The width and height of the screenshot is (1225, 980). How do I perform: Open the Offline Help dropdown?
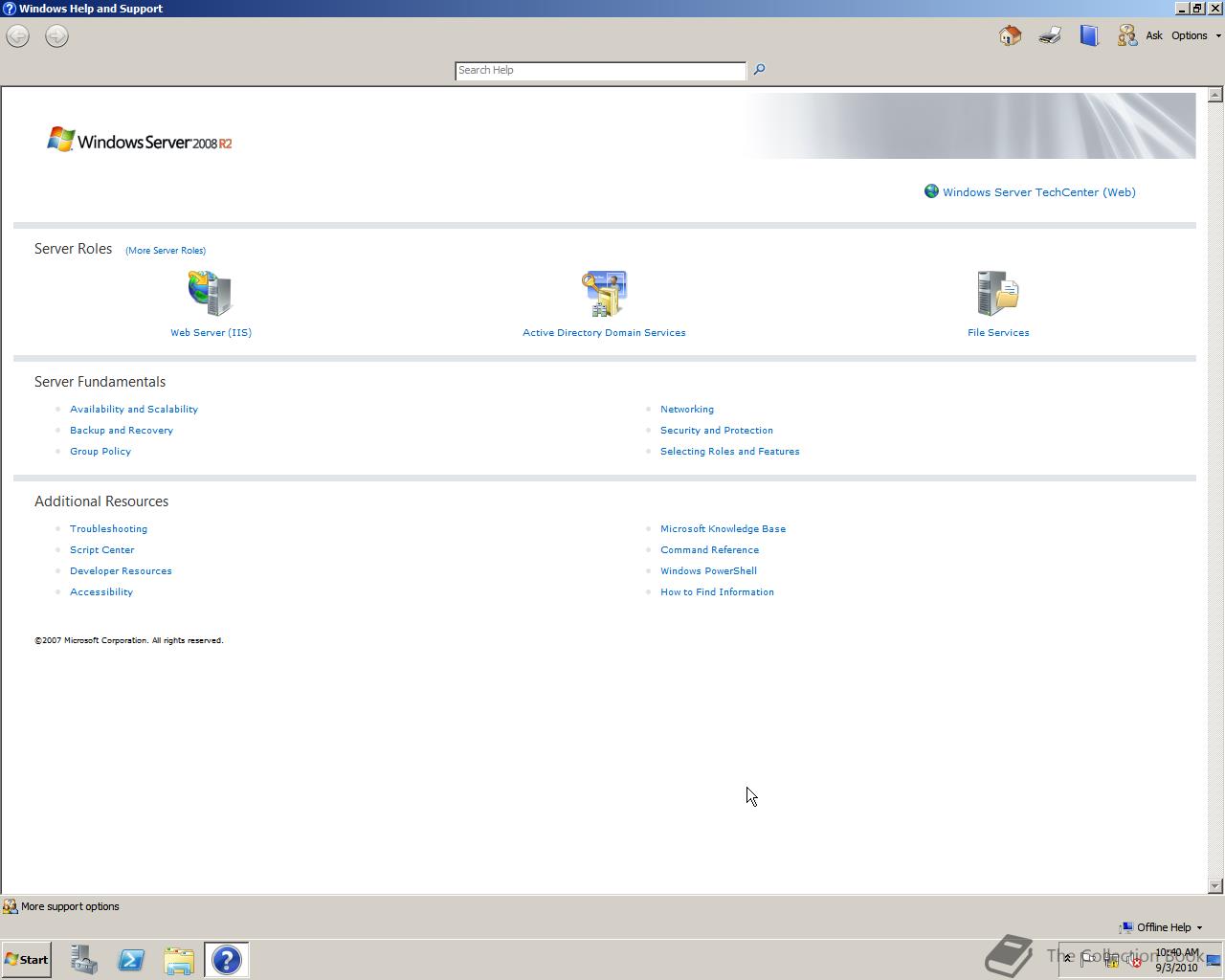click(1163, 927)
